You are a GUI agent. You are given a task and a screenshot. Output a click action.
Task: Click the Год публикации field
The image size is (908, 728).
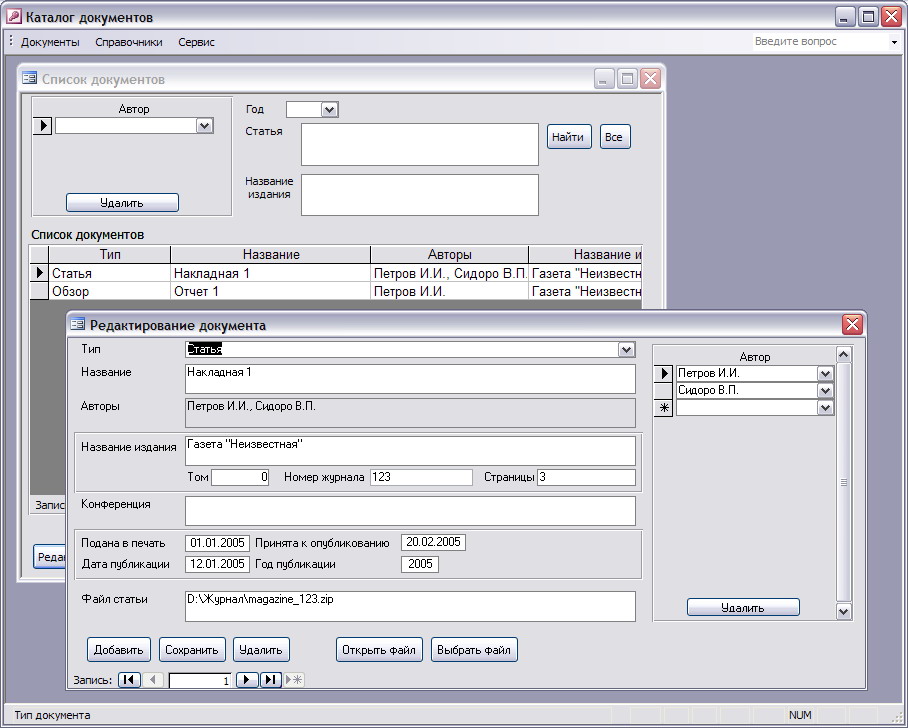point(420,564)
